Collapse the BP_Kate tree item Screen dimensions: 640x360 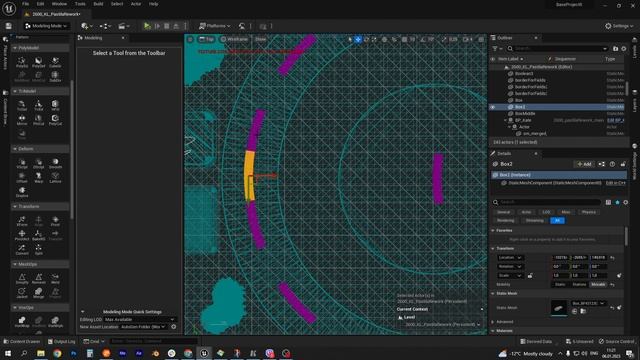pyautogui.click(x=505, y=120)
